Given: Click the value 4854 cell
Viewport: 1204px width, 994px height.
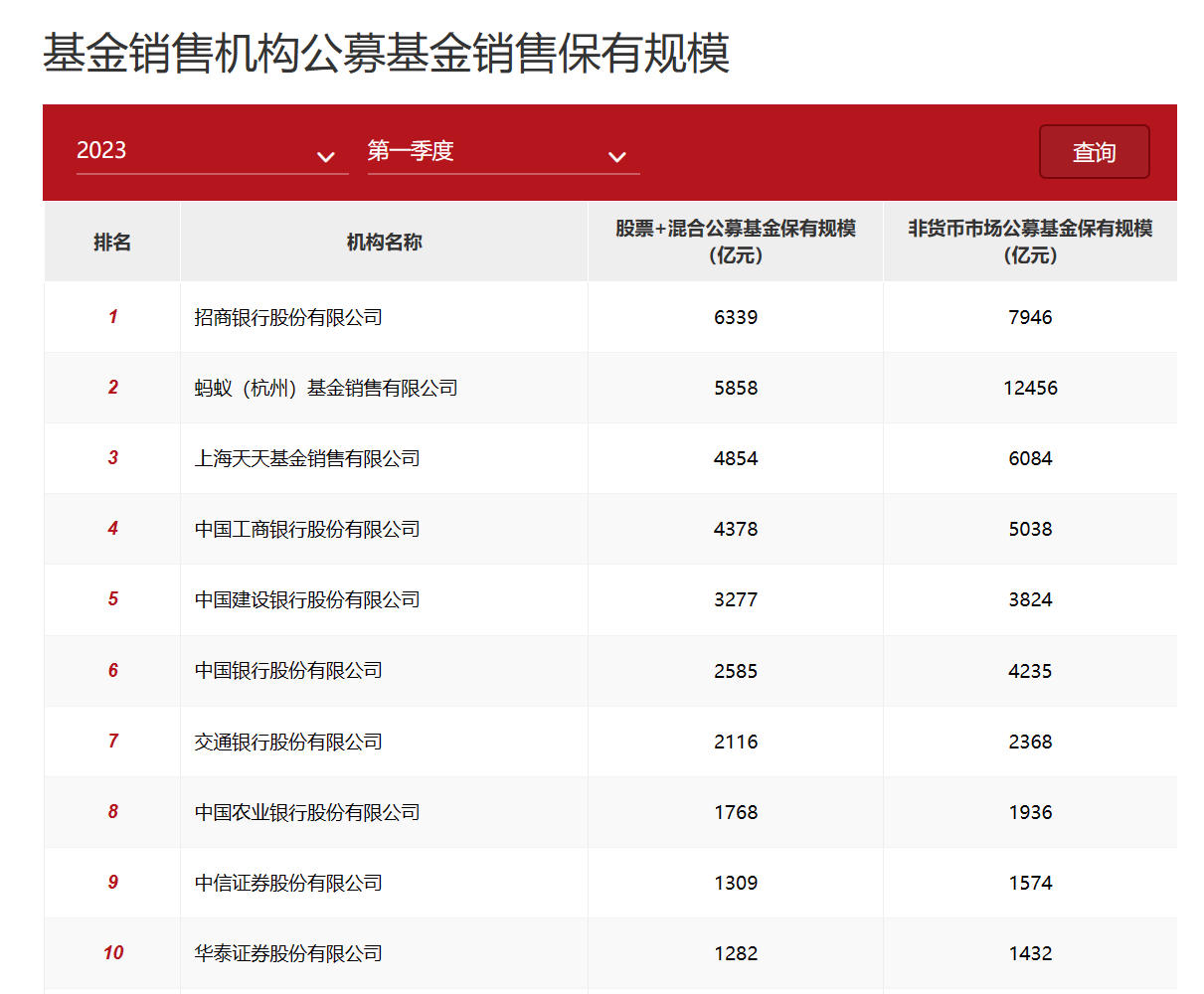Looking at the screenshot, I should click(x=736, y=459).
